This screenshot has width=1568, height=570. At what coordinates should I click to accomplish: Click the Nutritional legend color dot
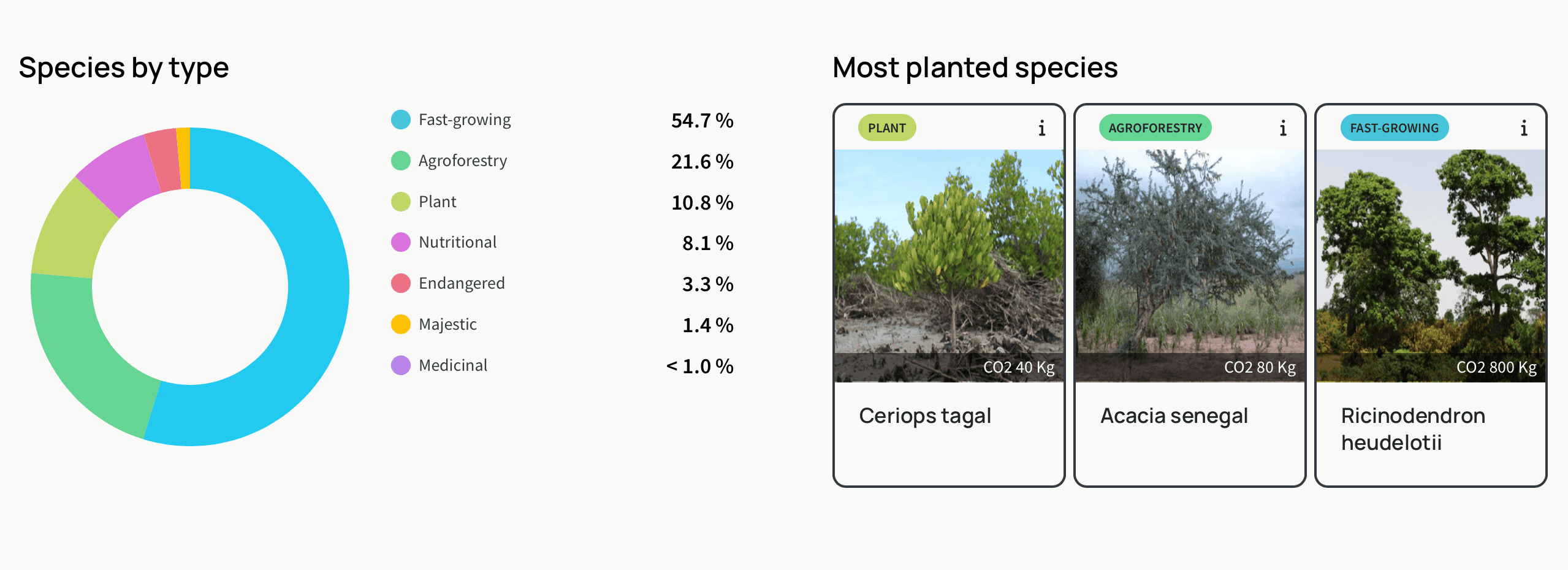click(401, 242)
